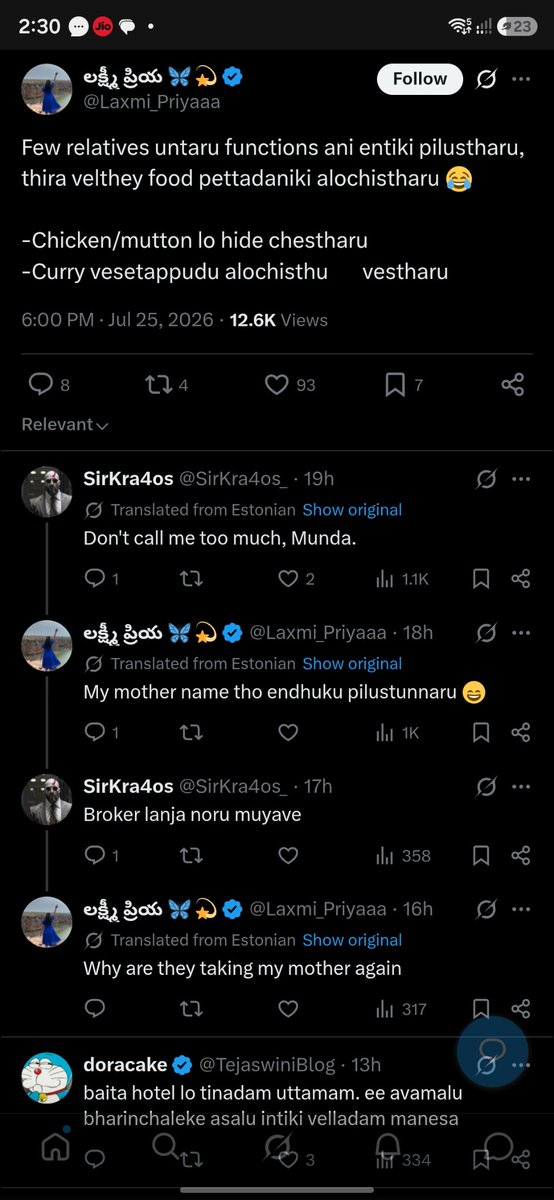Expand the Relevant sort dropdown
Screen dimensions: 554x1200
point(65,424)
